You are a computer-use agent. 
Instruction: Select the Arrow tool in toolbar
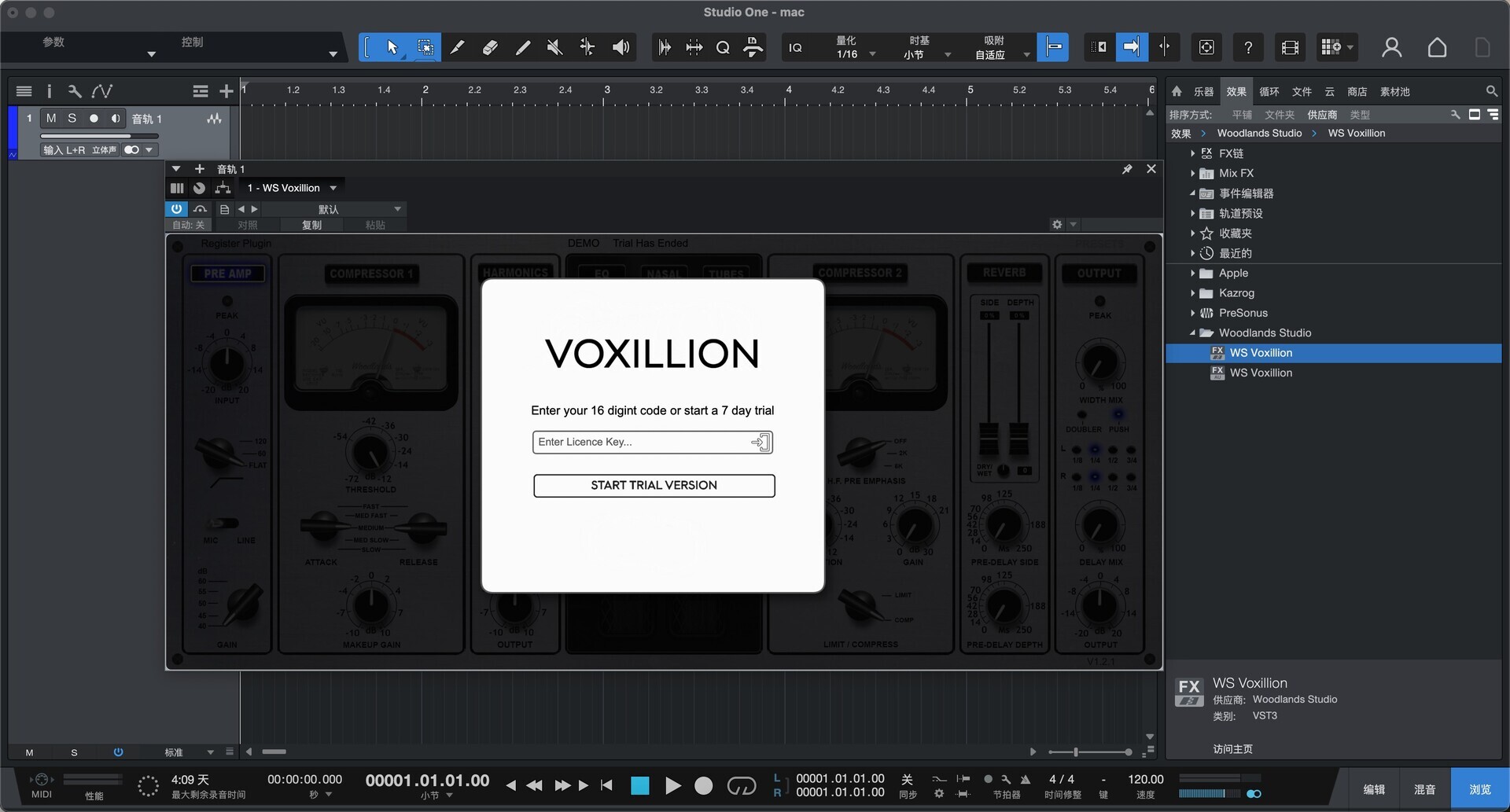pyautogui.click(x=392, y=48)
